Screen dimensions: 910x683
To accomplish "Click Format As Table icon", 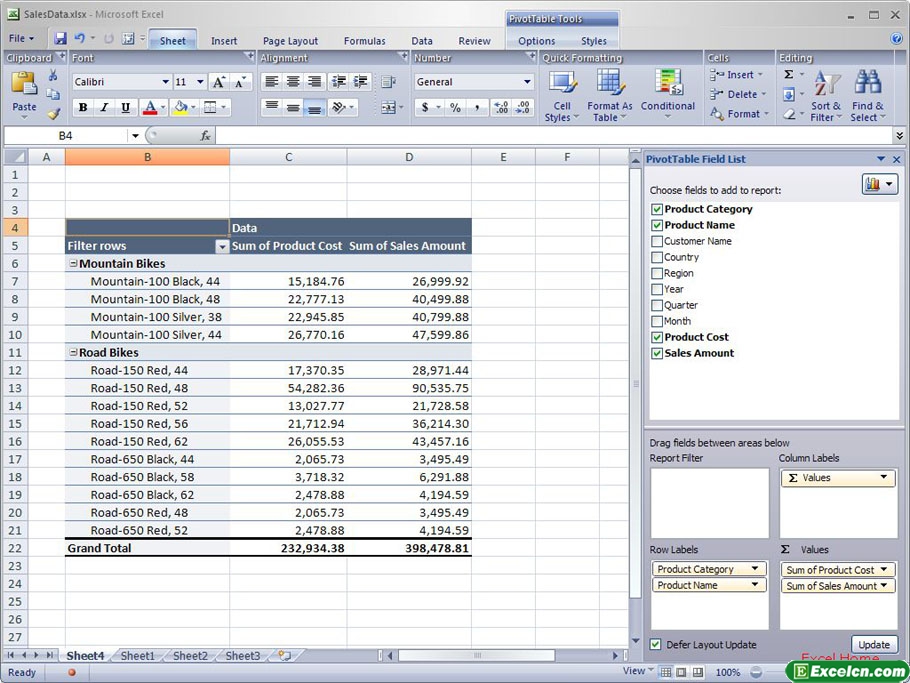I will point(609,85).
